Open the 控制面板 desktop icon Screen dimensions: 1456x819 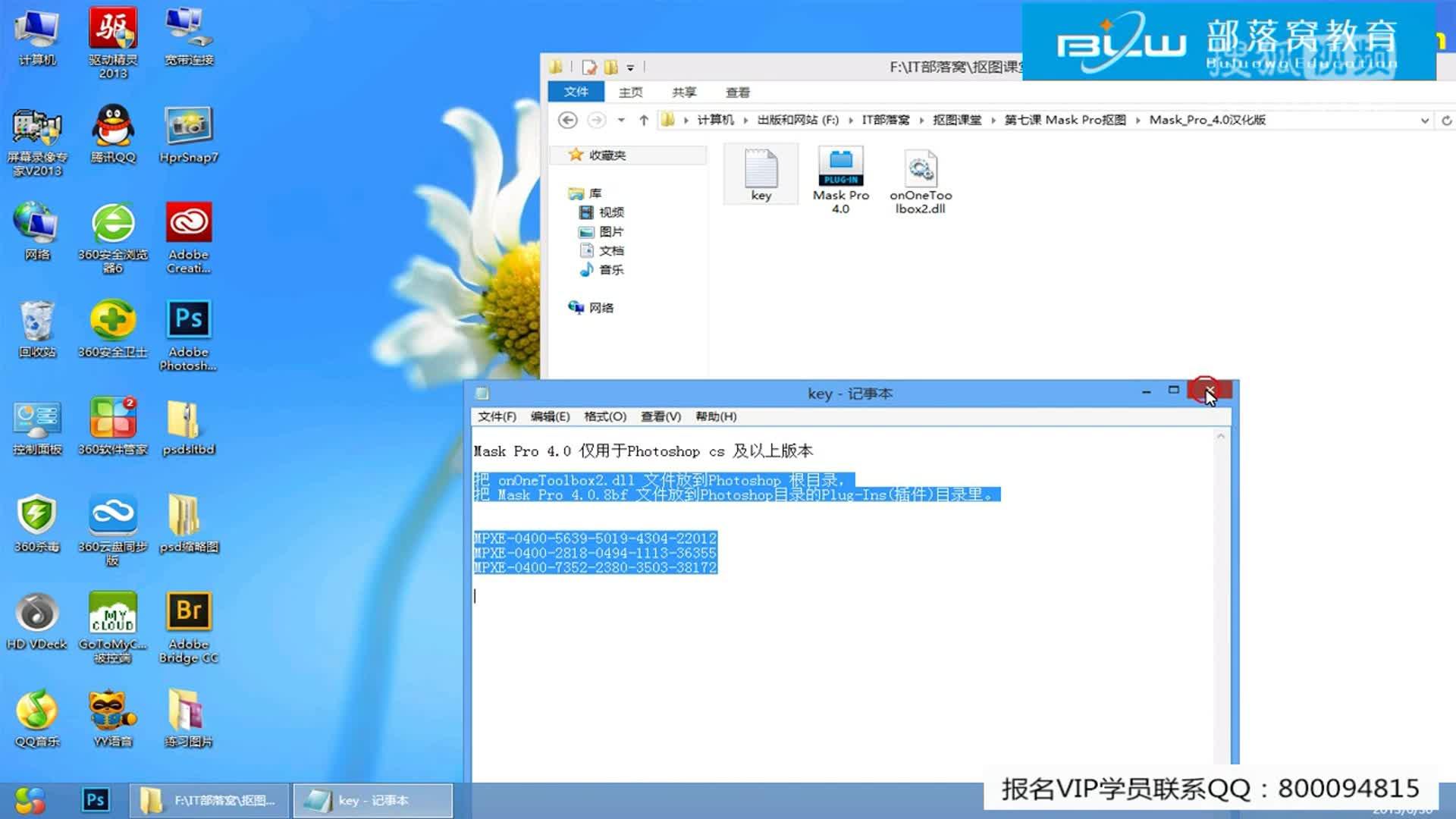[x=36, y=417]
